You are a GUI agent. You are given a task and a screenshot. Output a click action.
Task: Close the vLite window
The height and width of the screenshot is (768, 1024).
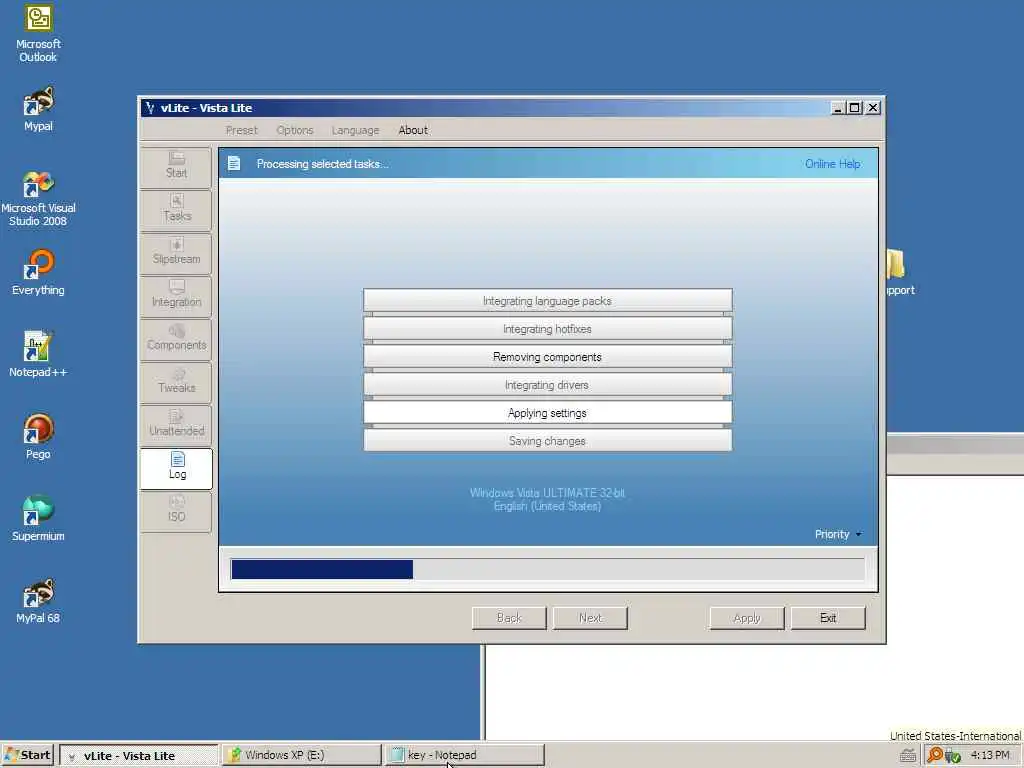point(872,108)
